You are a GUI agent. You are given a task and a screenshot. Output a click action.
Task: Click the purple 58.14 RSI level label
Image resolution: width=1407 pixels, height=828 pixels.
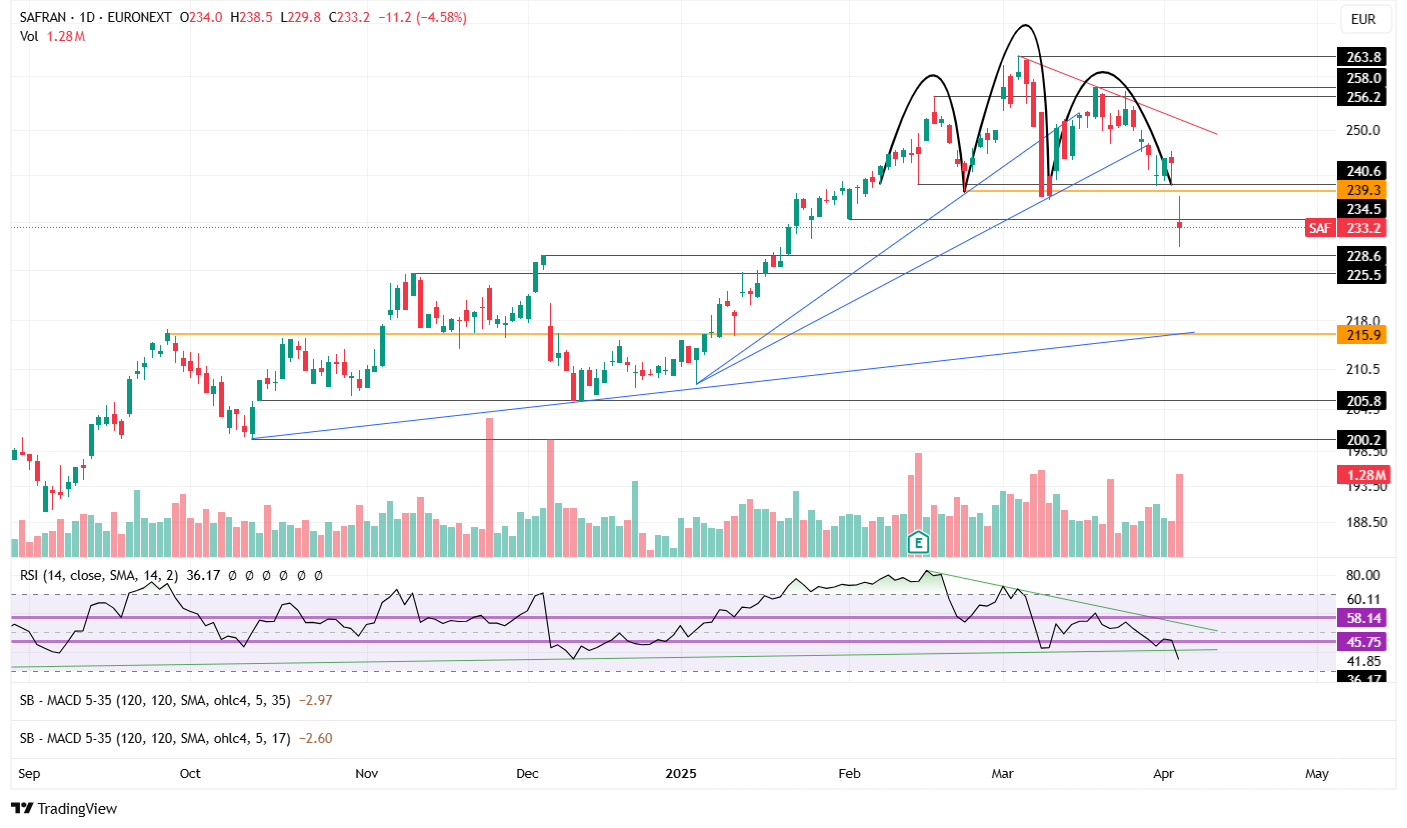point(1364,619)
